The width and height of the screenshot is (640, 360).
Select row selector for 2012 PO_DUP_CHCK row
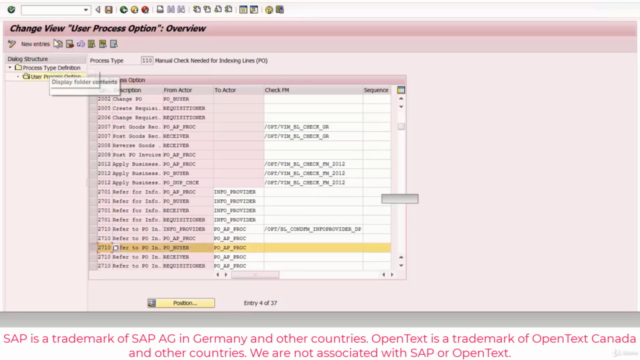pyautogui.click(x=93, y=182)
